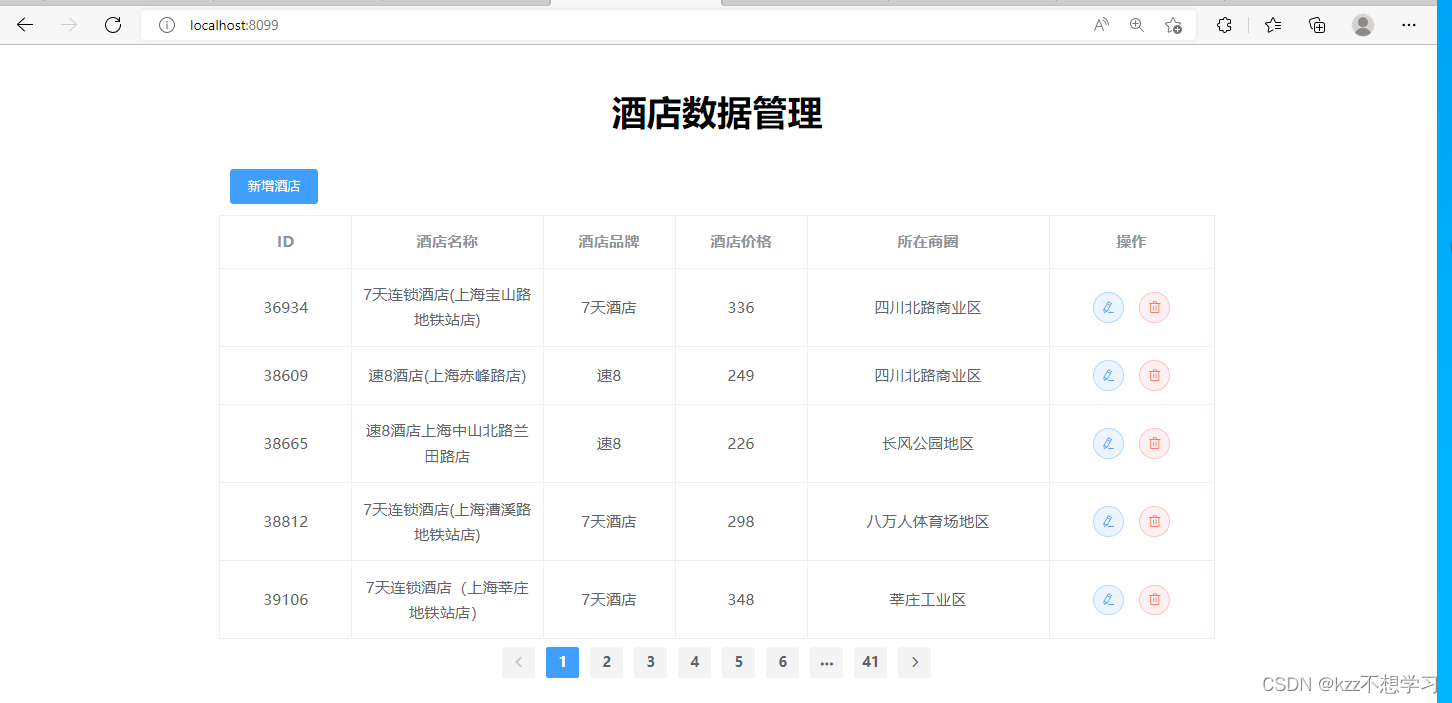Screen dimensions: 1452x703
Task: Edit hotel row with ID 38665
Action: [x=1108, y=444]
